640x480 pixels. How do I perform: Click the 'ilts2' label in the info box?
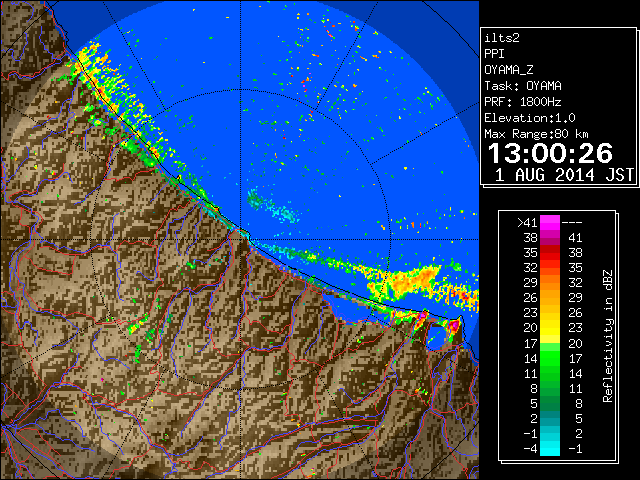502,38
